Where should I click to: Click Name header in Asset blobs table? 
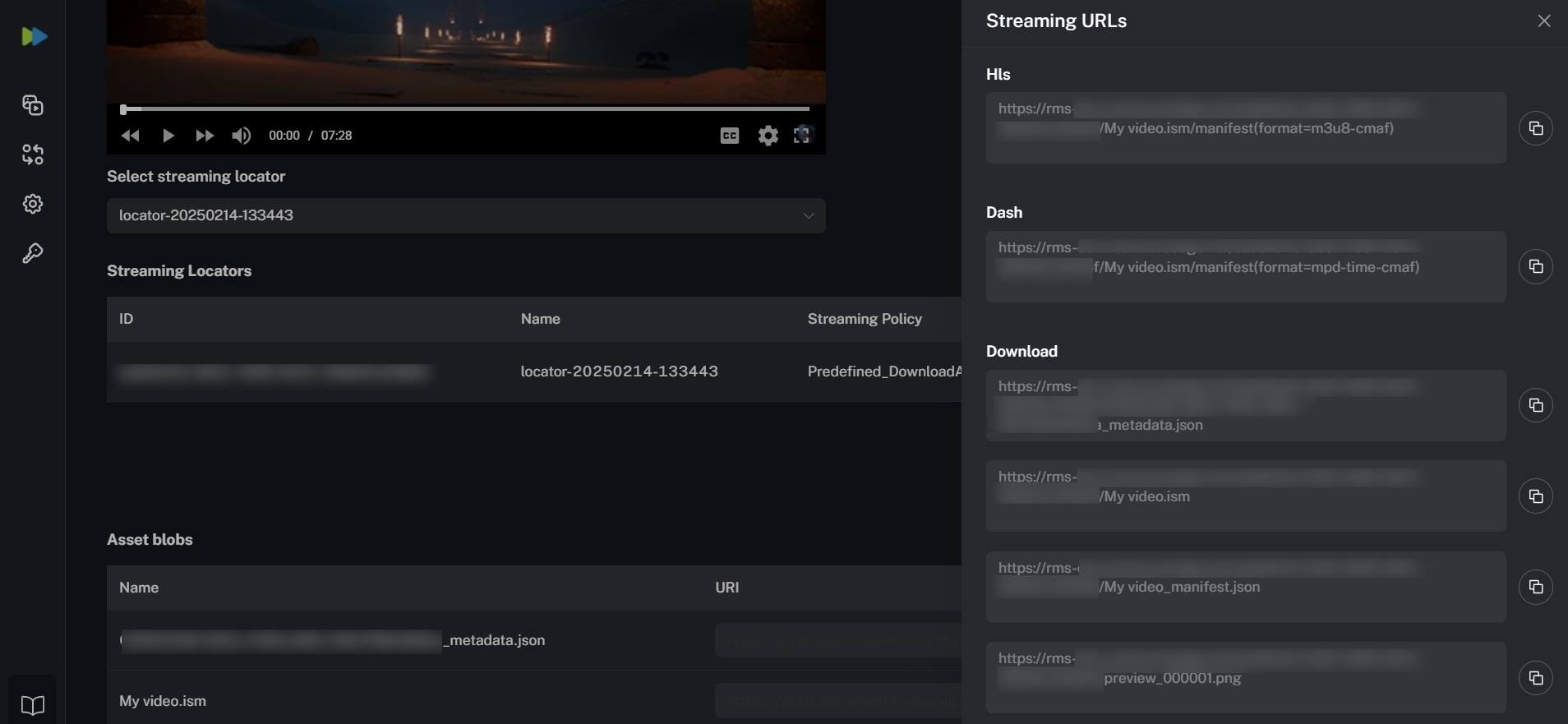139,588
